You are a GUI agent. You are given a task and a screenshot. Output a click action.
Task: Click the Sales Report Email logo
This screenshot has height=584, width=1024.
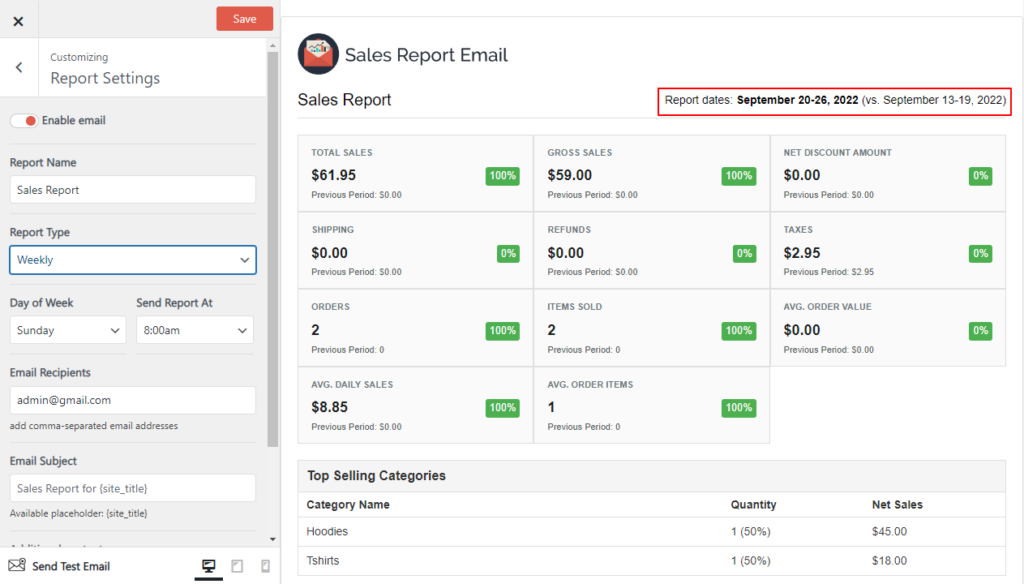pos(317,55)
